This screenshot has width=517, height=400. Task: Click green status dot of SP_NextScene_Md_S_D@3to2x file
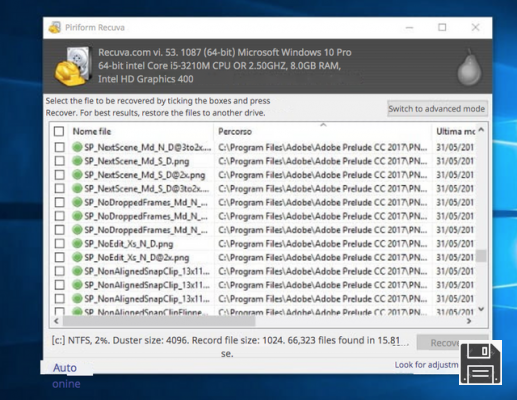tap(77, 188)
